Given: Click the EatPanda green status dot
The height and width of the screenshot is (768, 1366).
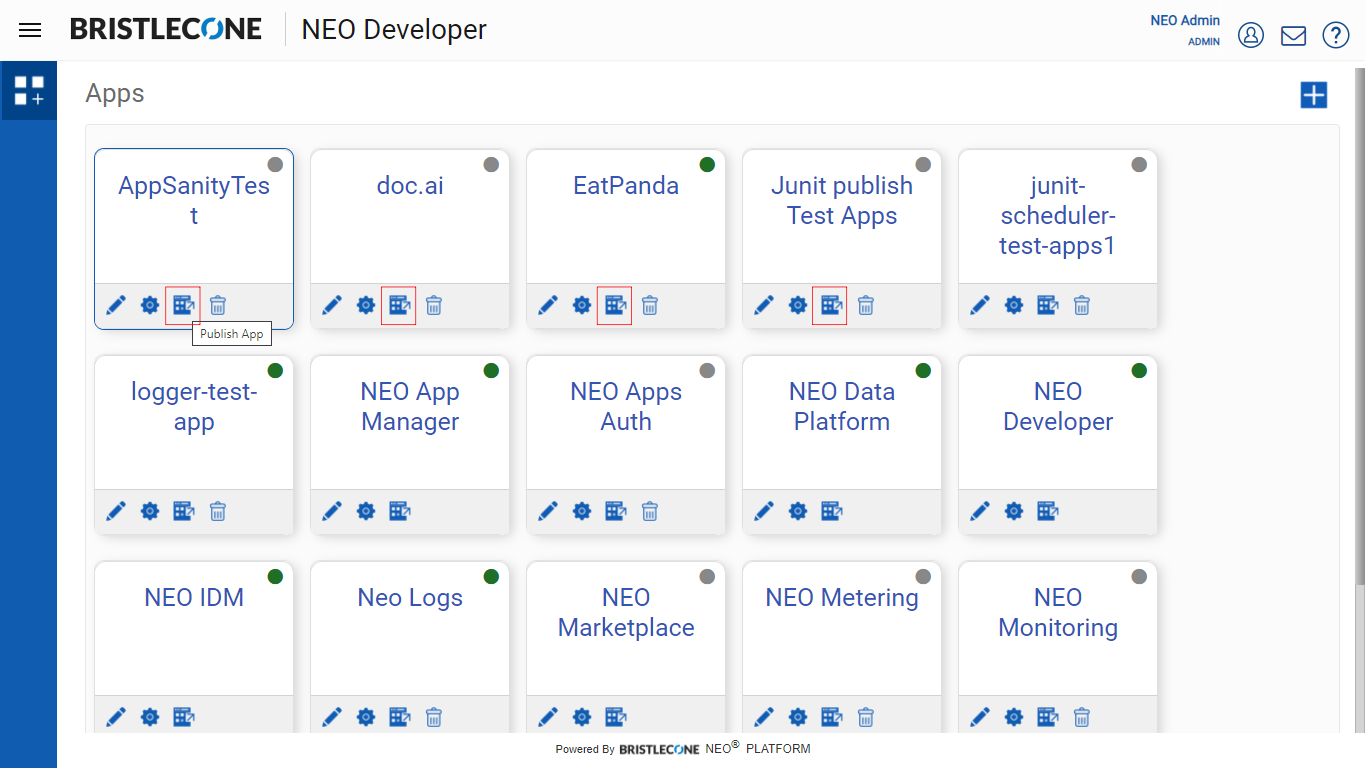Looking at the screenshot, I should [x=707, y=165].
